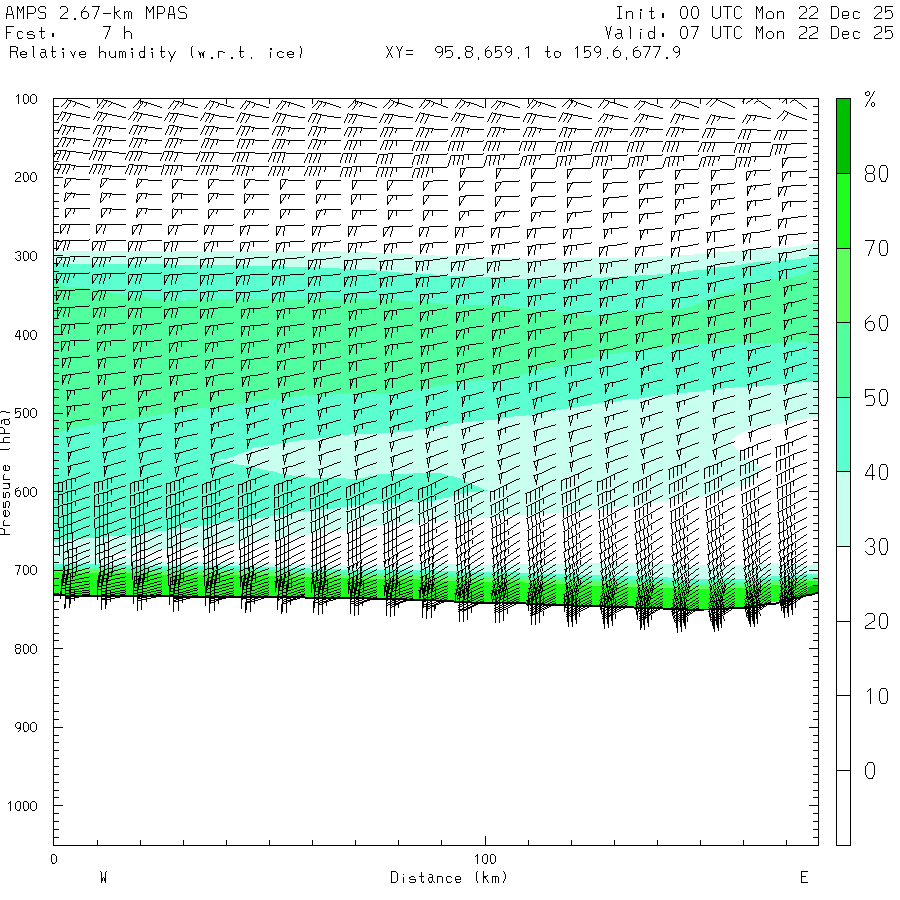This screenshot has height=900, width=900.
Task: Click the 70 colorbar label
Action: (x=876, y=249)
